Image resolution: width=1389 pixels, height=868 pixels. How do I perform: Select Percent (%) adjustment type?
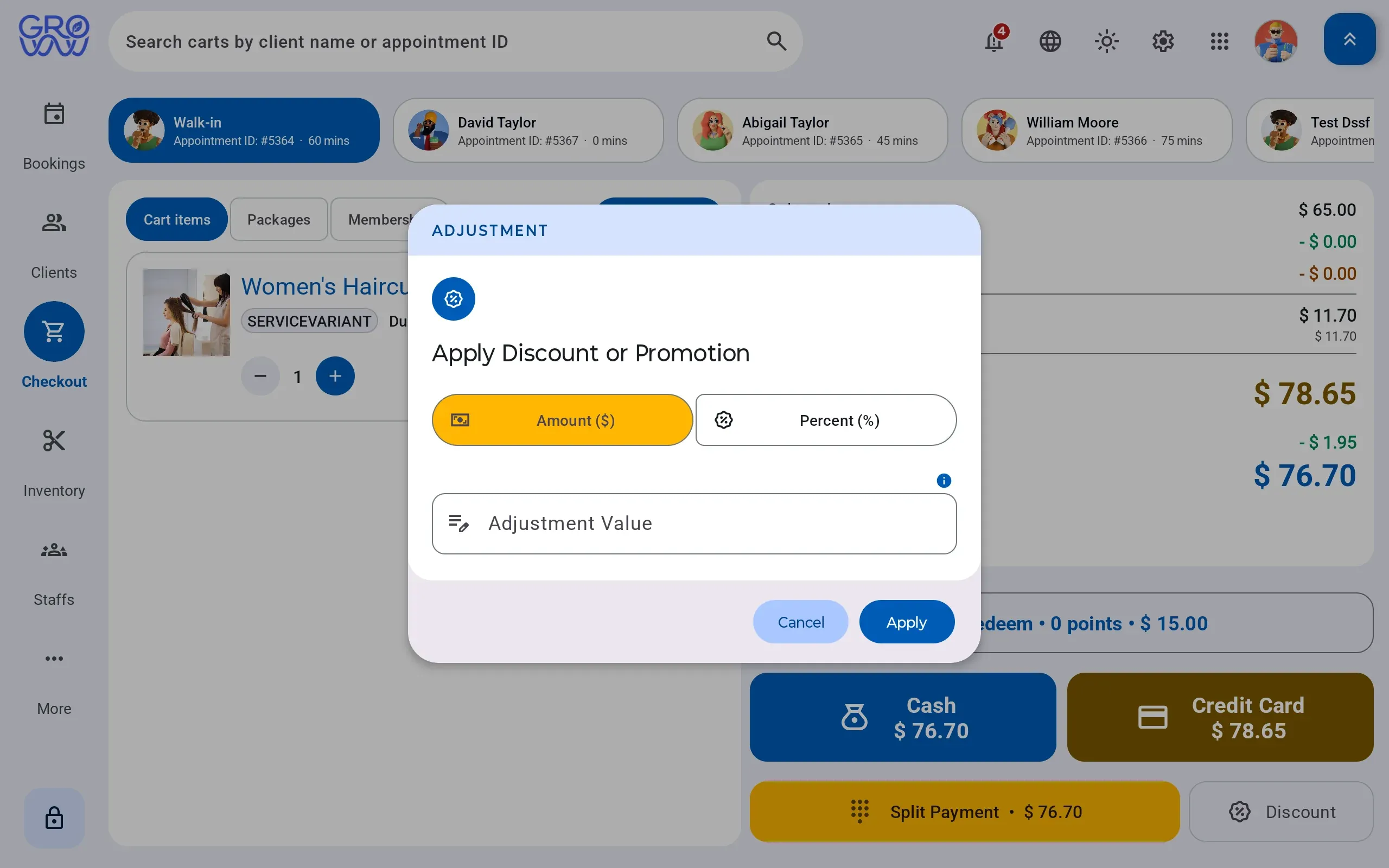click(826, 420)
